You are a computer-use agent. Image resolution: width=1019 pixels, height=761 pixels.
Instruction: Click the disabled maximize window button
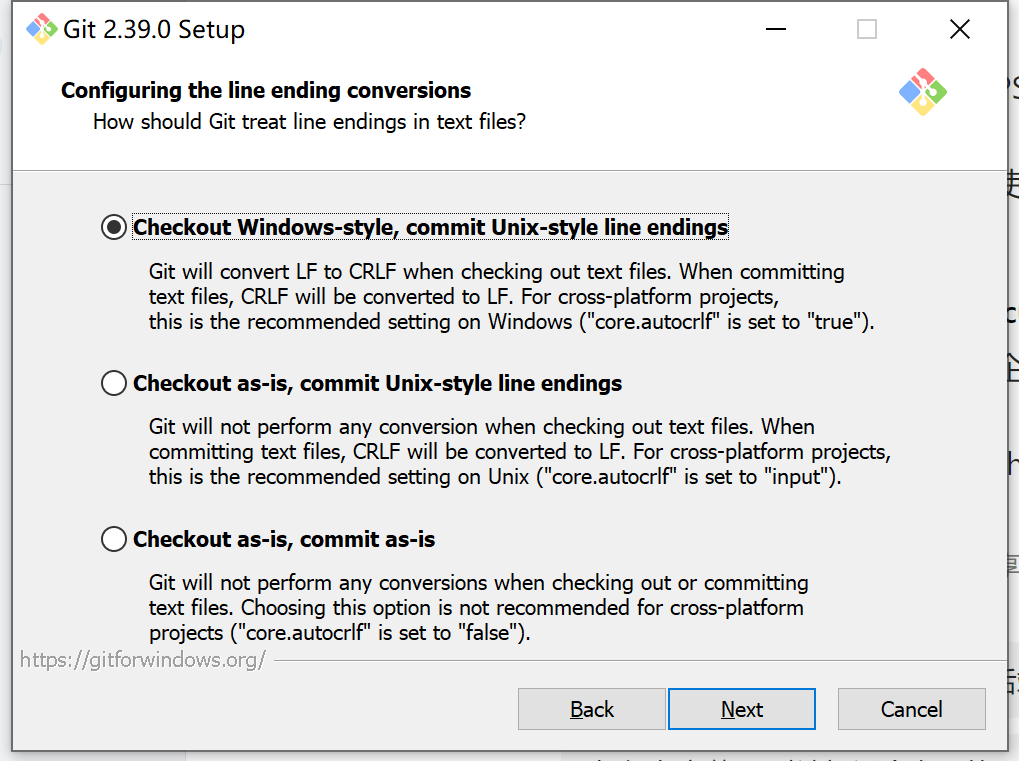(x=867, y=30)
